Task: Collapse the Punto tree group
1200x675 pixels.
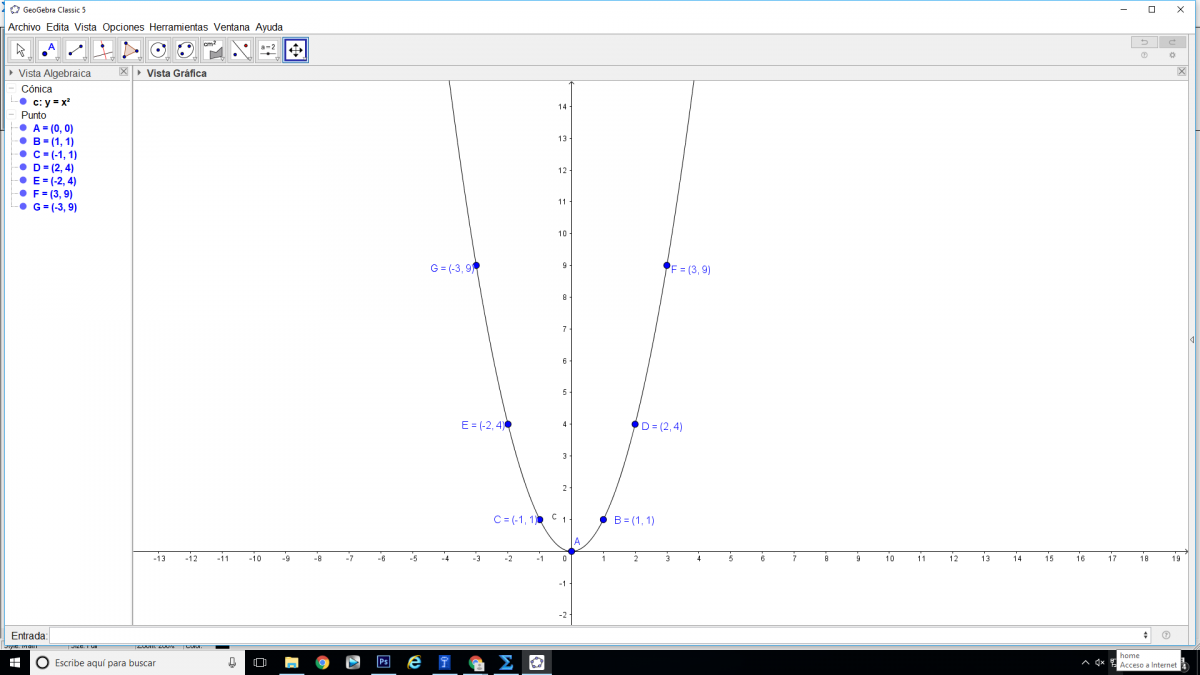Action: (13, 115)
